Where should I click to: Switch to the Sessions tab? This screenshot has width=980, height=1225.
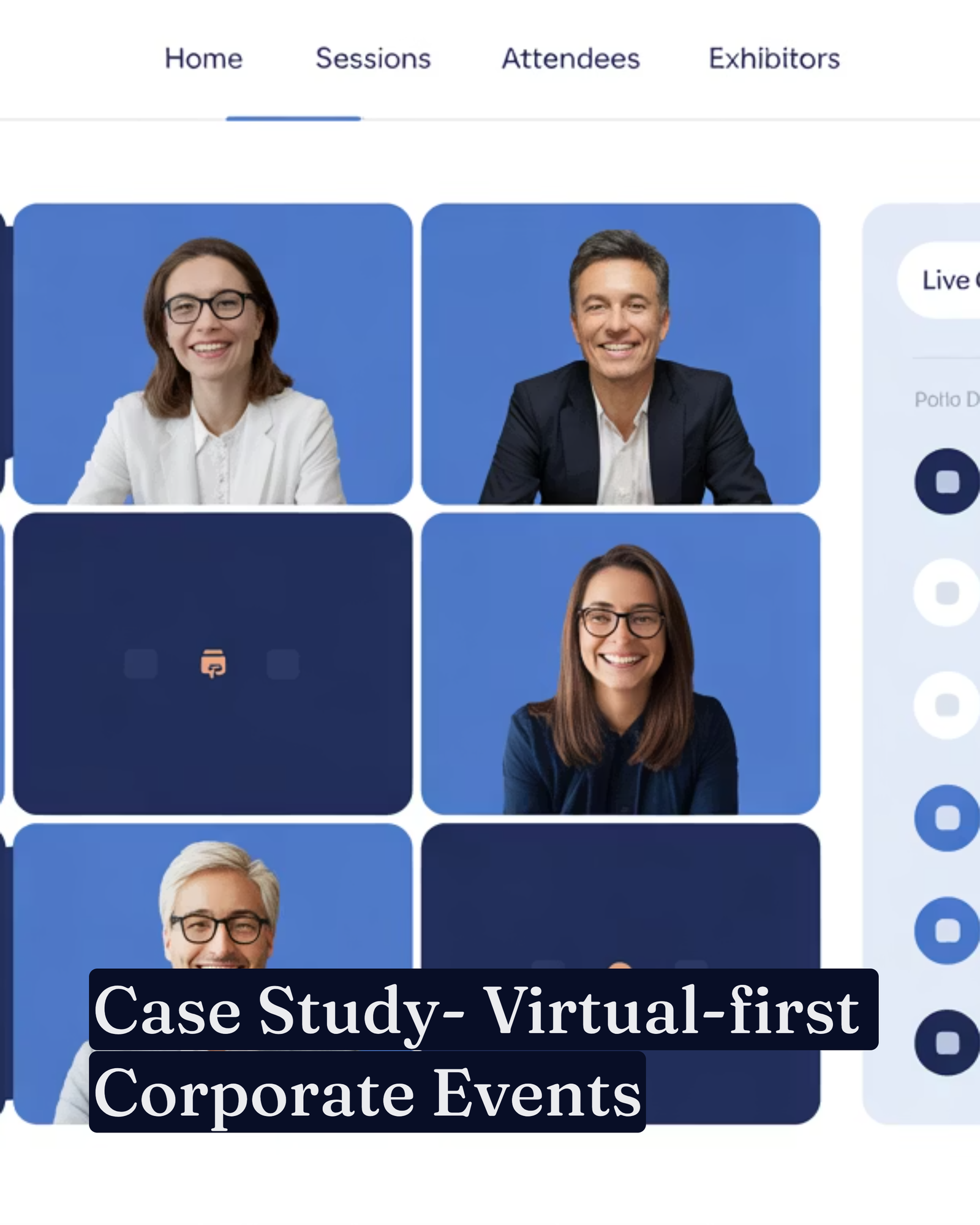point(373,59)
